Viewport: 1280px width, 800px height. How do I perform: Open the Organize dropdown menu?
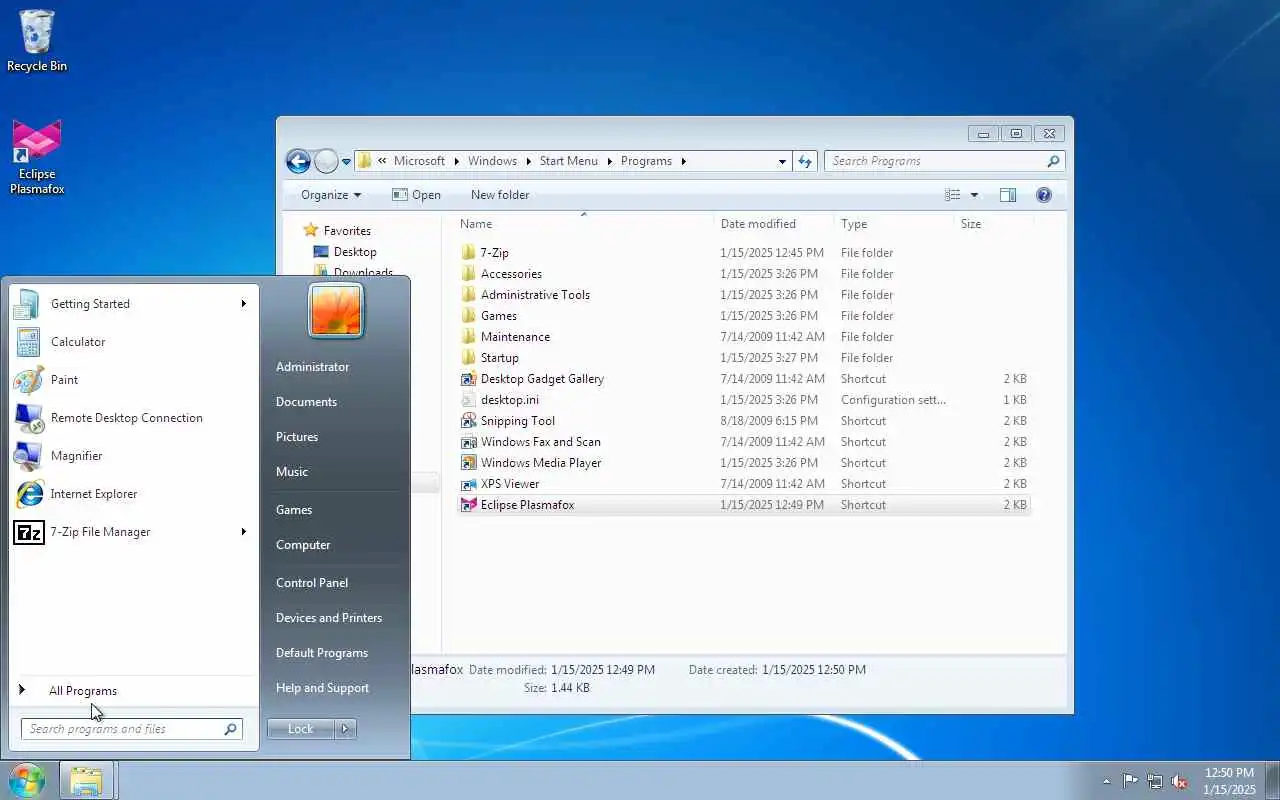[x=331, y=195]
